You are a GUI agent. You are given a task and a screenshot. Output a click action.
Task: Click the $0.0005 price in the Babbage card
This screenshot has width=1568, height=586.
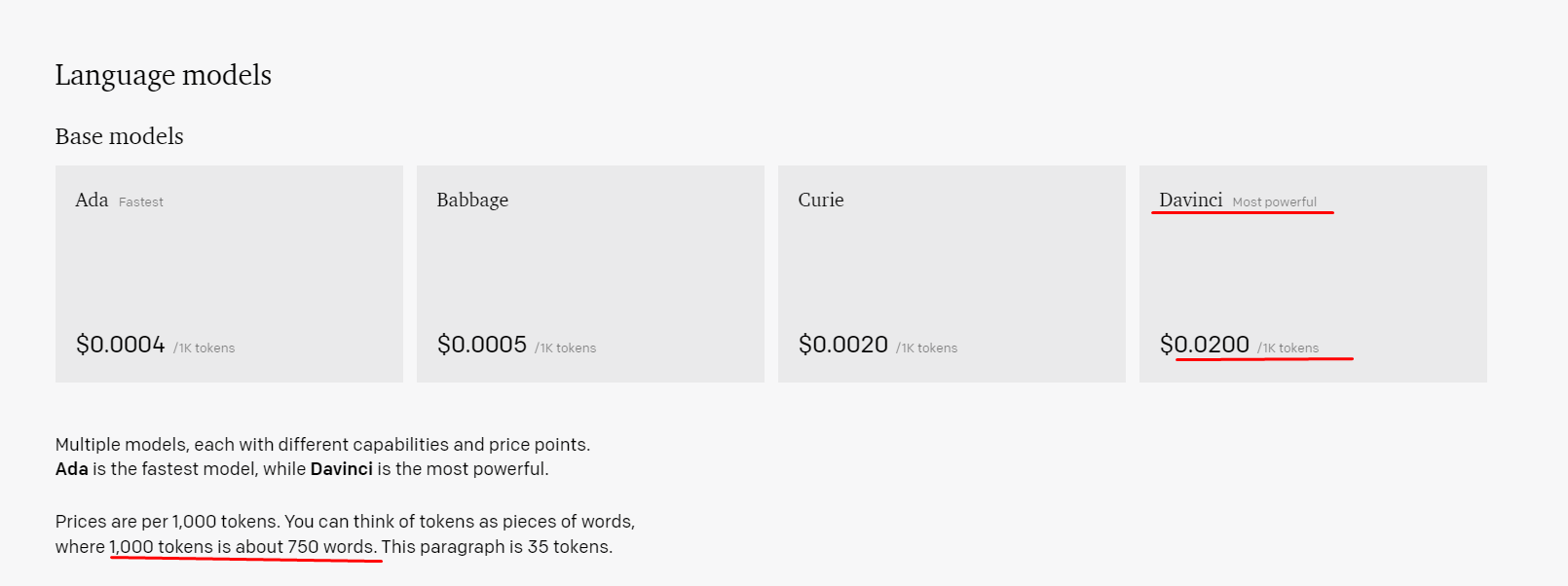(x=482, y=345)
